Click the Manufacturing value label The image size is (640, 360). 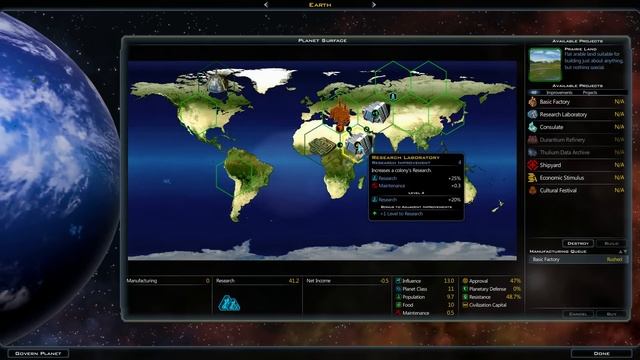point(141,281)
